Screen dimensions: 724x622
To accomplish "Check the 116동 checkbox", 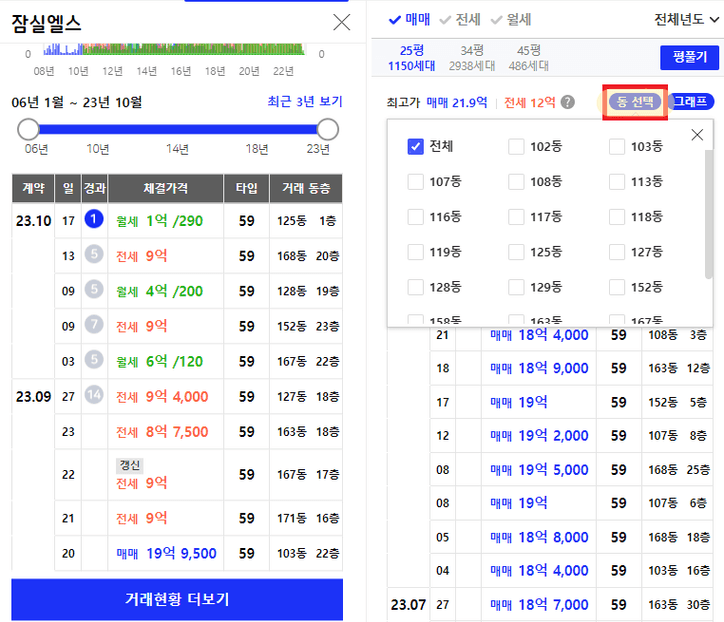I will [416, 217].
